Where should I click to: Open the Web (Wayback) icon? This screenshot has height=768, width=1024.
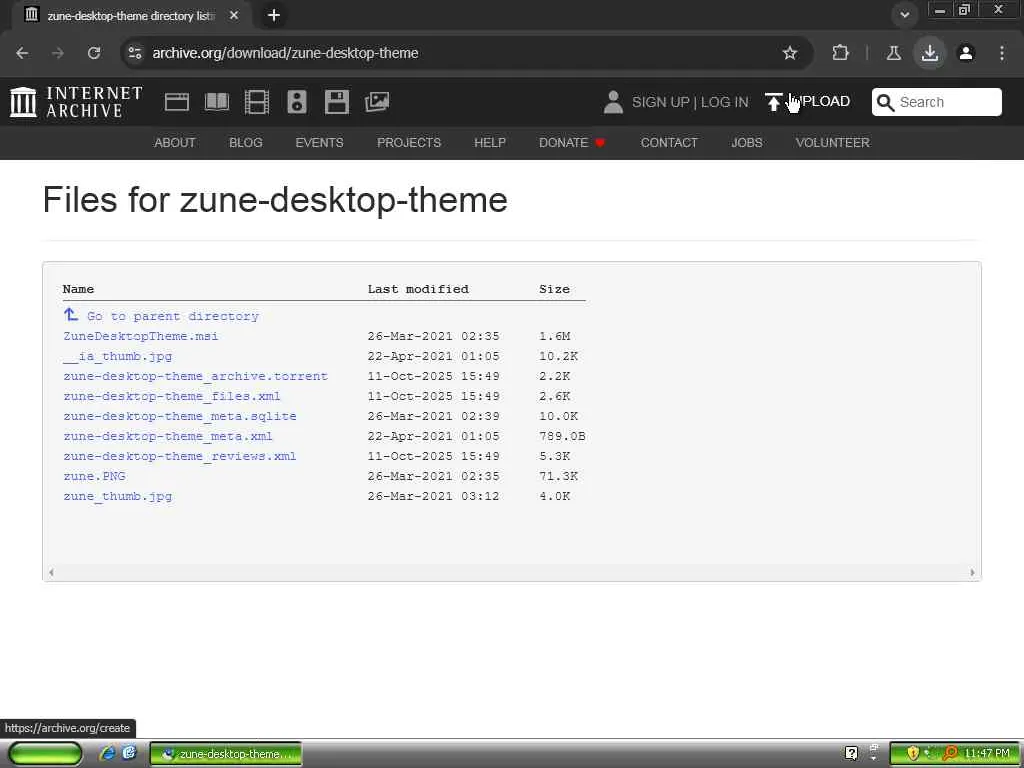(x=176, y=102)
